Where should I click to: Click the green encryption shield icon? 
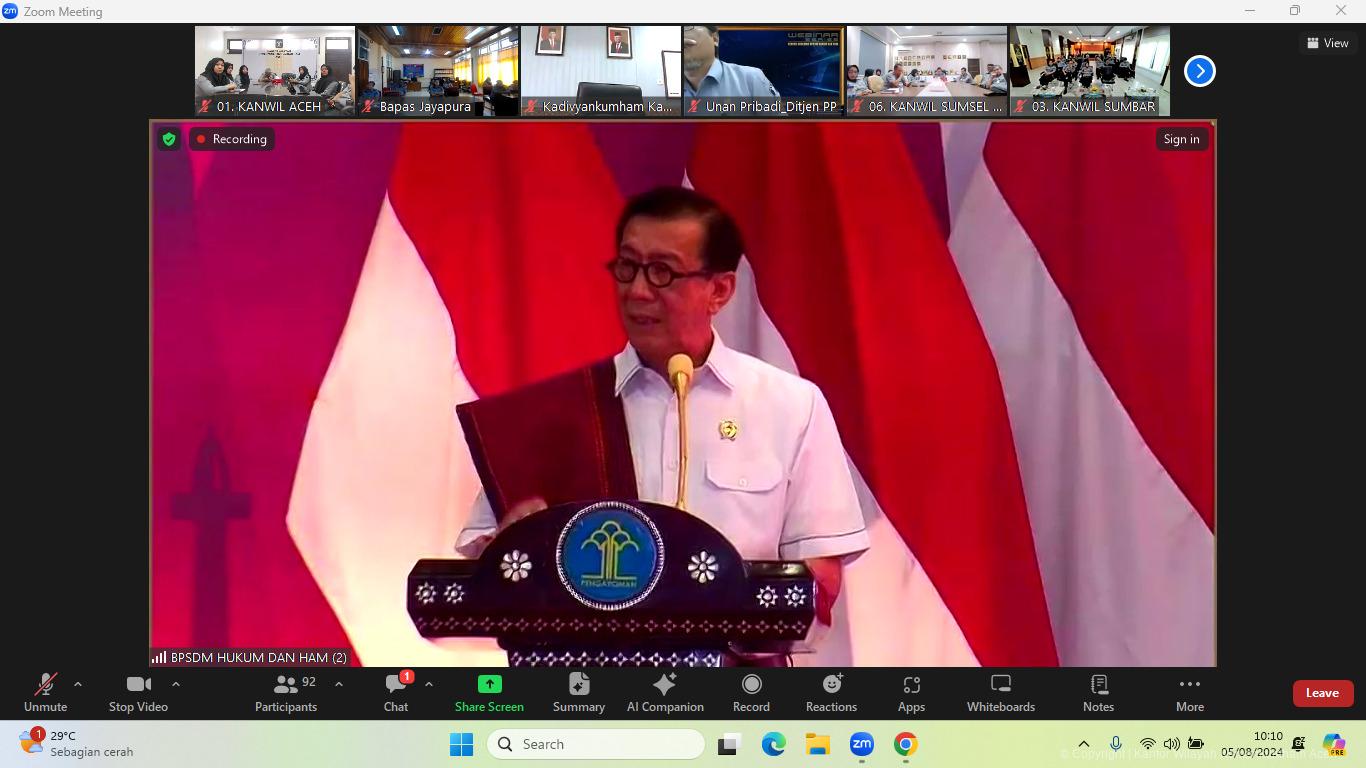169,139
